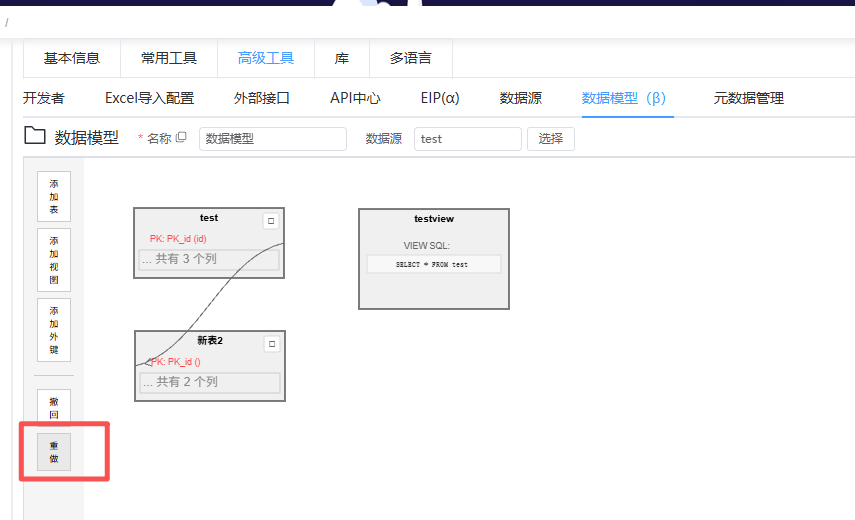Click the PK: PK_id () text in 新表2

[x=176, y=362]
